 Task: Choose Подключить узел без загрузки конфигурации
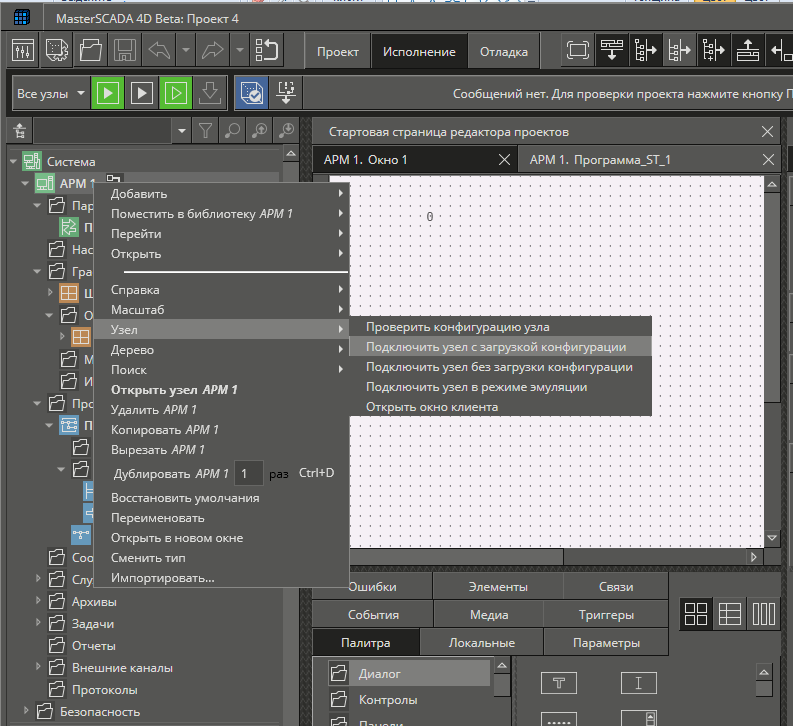pos(500,367)
